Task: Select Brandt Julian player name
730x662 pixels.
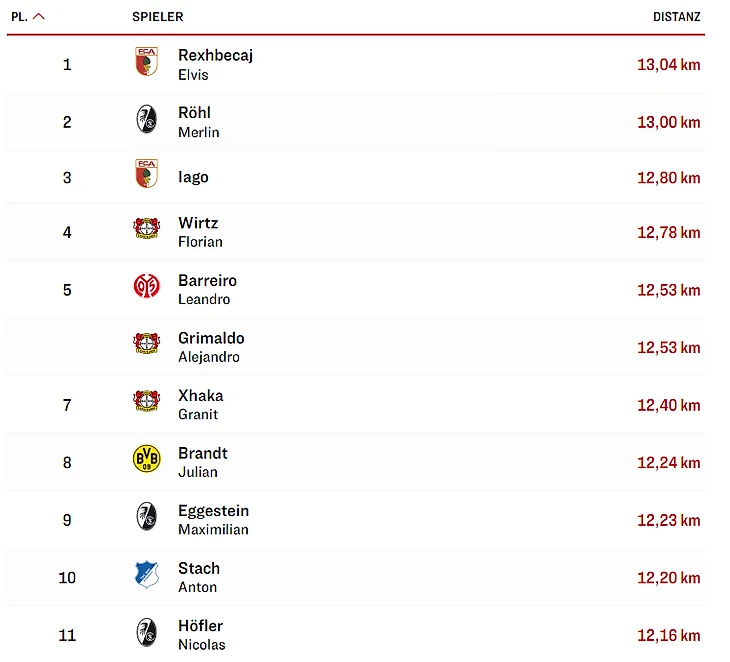Action: pos(203,462)
